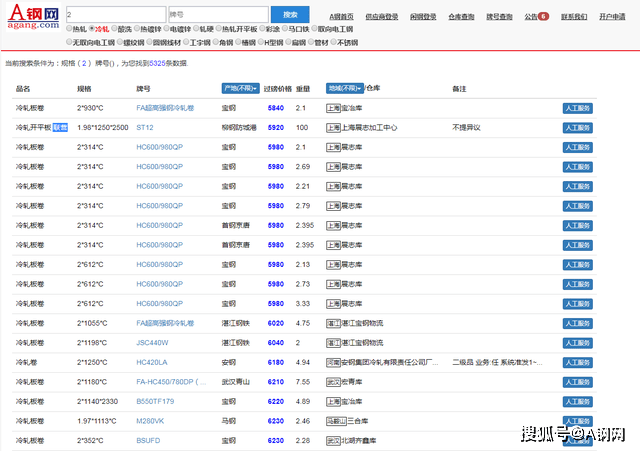Click 不提异议 remark on the ST12 row
The image size is (640, 451).
pos(466,128)
